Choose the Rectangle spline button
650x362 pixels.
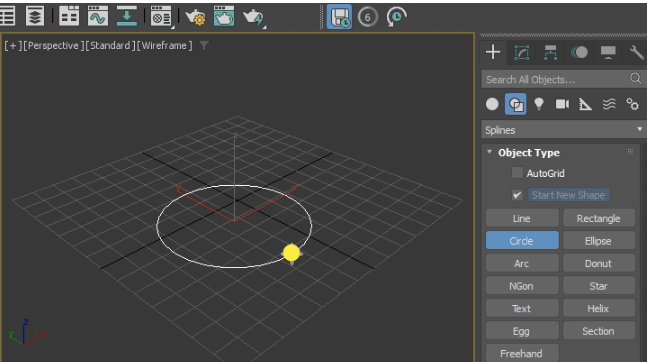pyautogui.click(x=599, y=218)
